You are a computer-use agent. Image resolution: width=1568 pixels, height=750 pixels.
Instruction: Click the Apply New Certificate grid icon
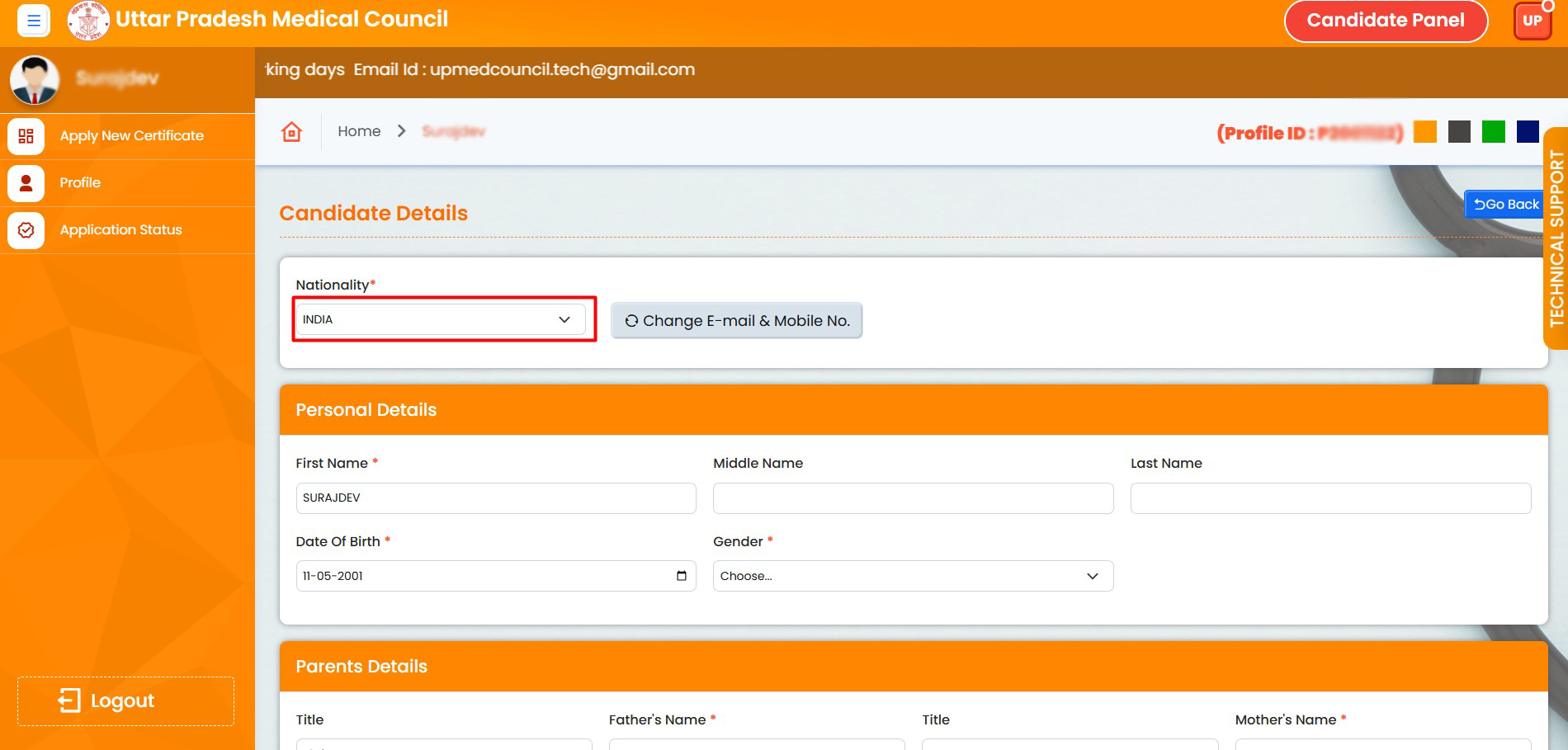(x=26, y=136)
